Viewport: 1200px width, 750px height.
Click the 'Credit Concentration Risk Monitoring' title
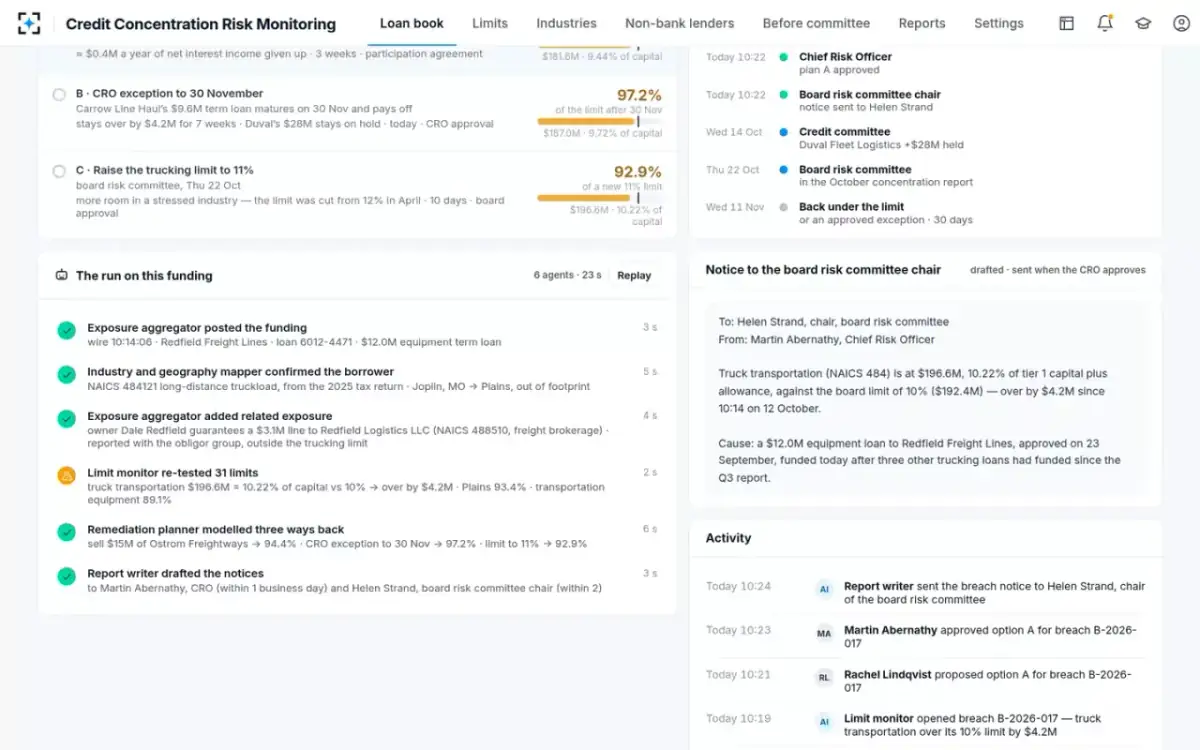coord(201,24)
